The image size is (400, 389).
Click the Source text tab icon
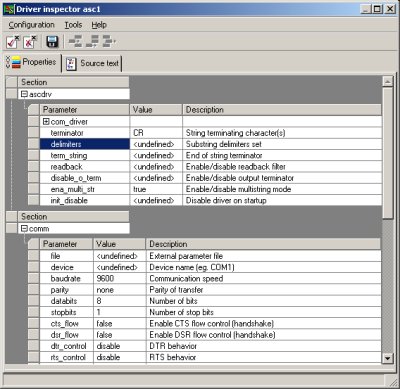coord(71,63)
